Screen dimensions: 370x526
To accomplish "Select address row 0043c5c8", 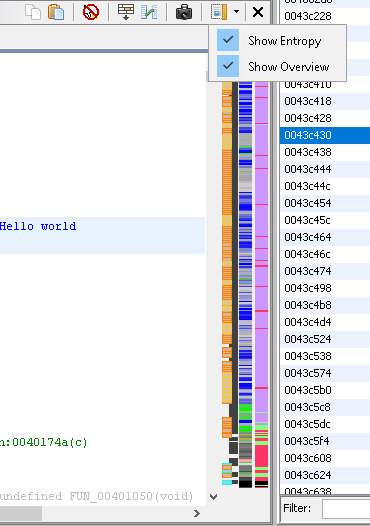I will (325, 407).
